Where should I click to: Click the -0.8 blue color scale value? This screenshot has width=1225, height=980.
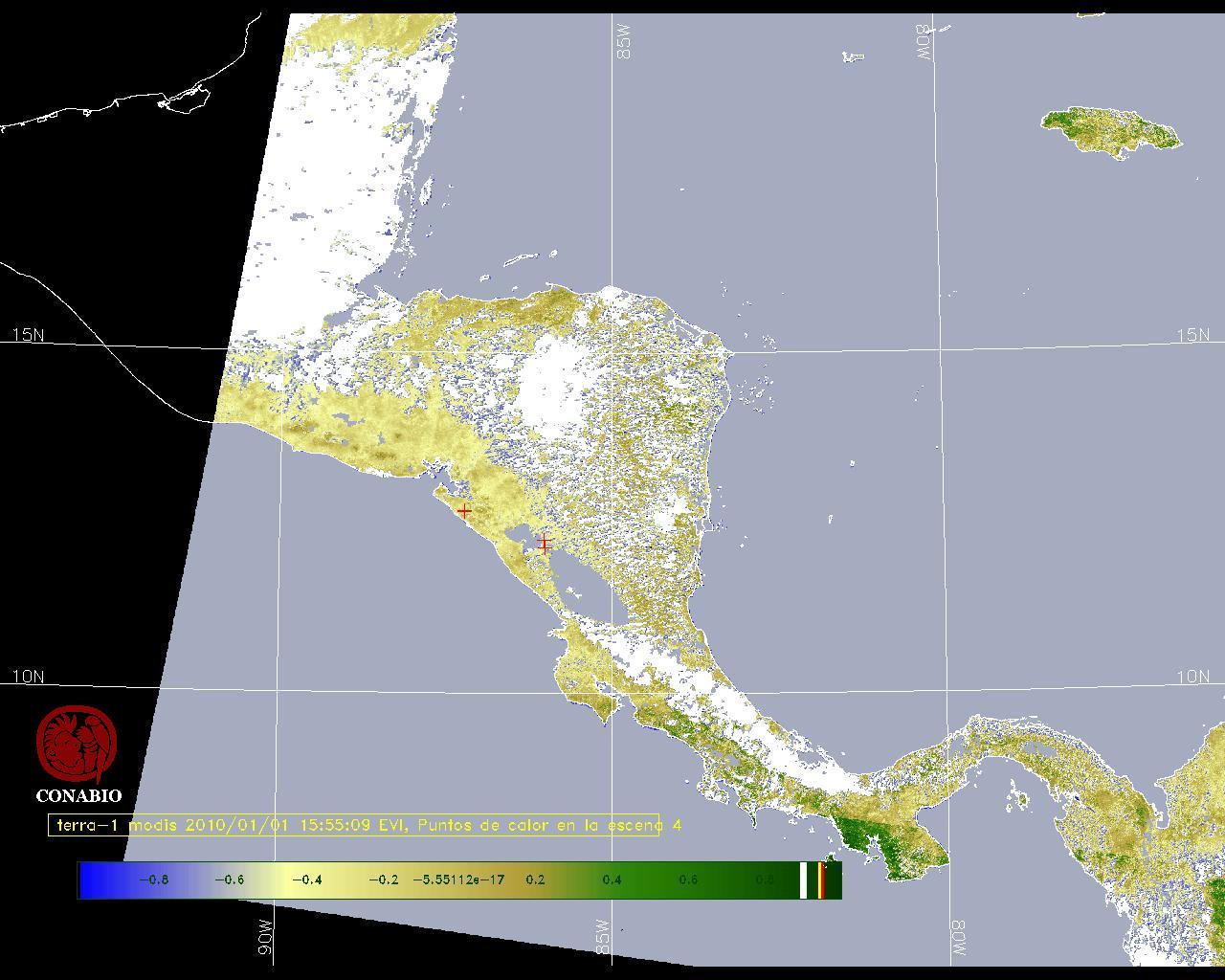coord(154,880)
